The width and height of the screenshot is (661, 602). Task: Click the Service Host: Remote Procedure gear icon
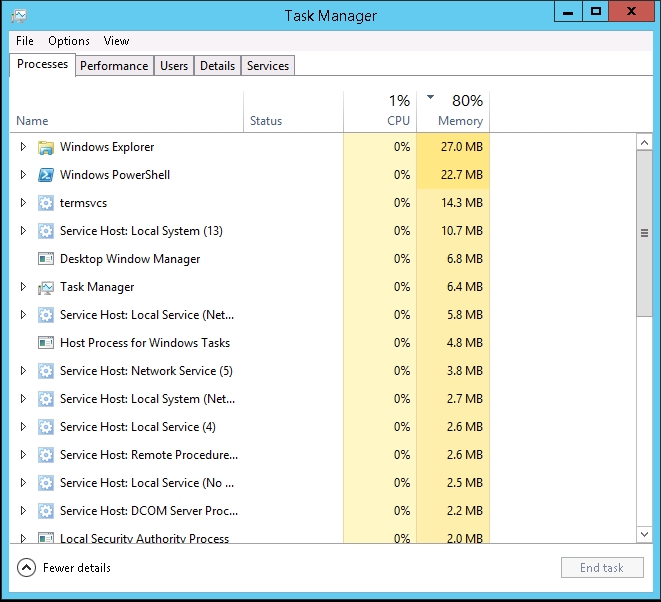click(x=46, y=455)
